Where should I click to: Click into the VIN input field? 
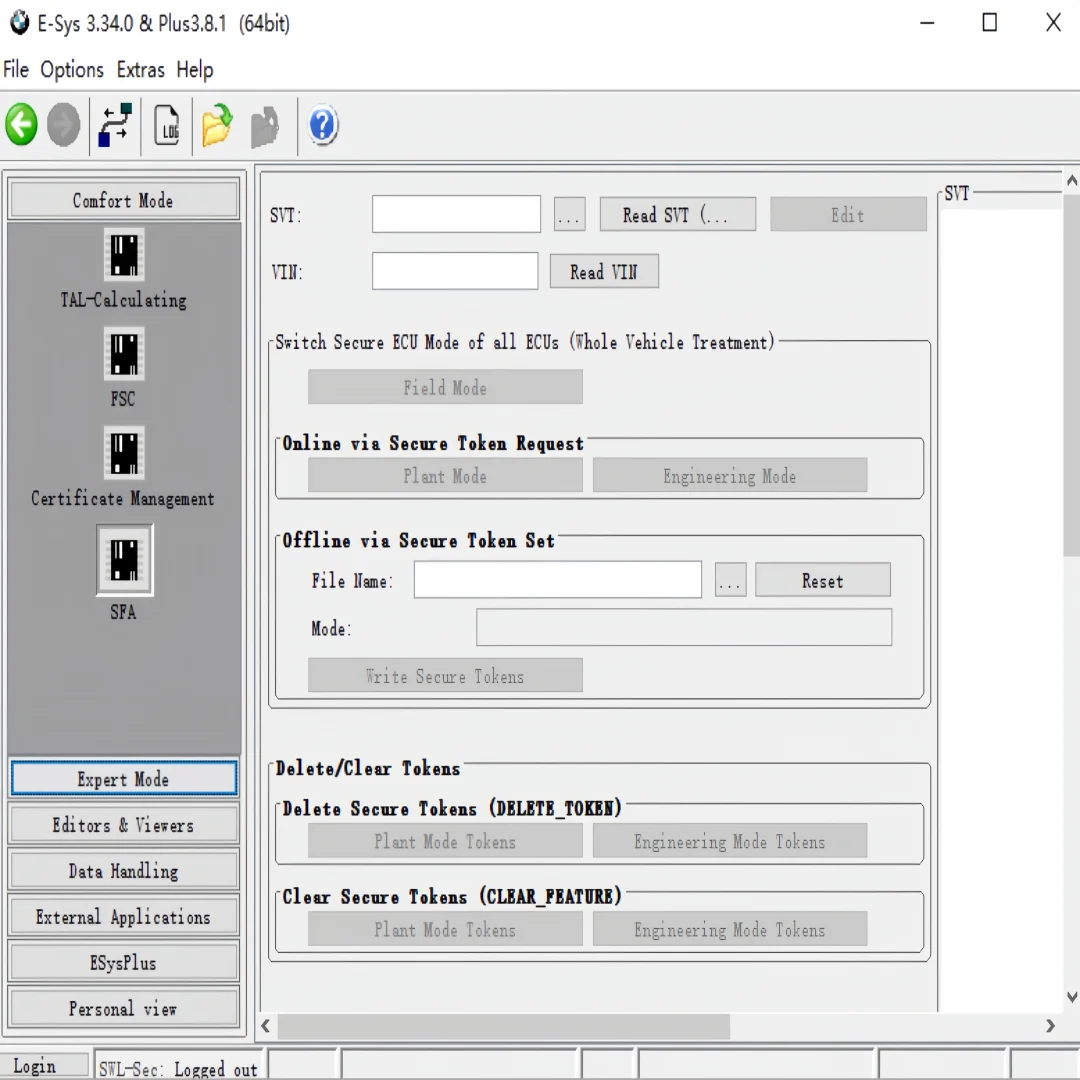pyautogui.click(x=455, y=271)
